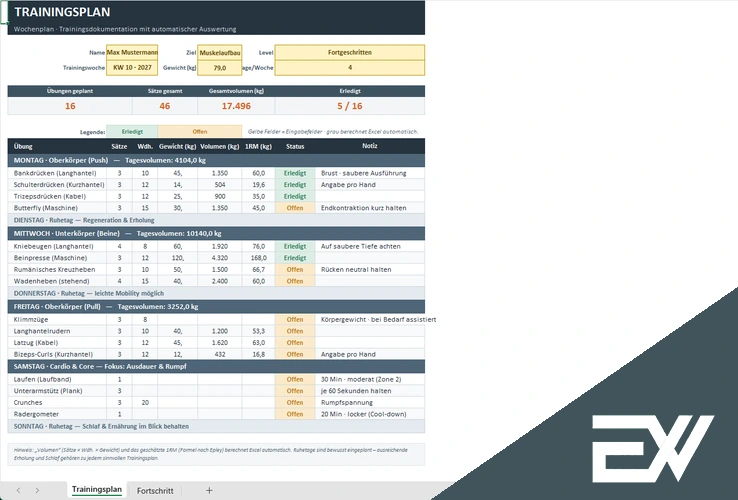Click the Crunches Wdh. cell 20
Viewport: 738px width, 500px height.
[x=145, y=403]
